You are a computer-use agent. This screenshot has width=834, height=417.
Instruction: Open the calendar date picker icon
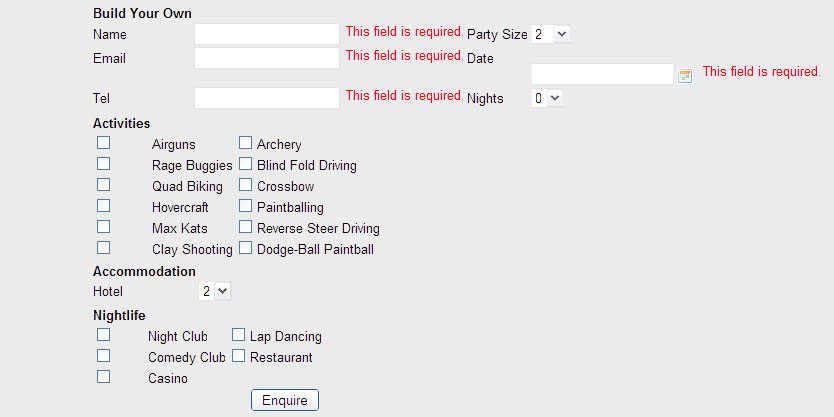(x=685, y=76)
